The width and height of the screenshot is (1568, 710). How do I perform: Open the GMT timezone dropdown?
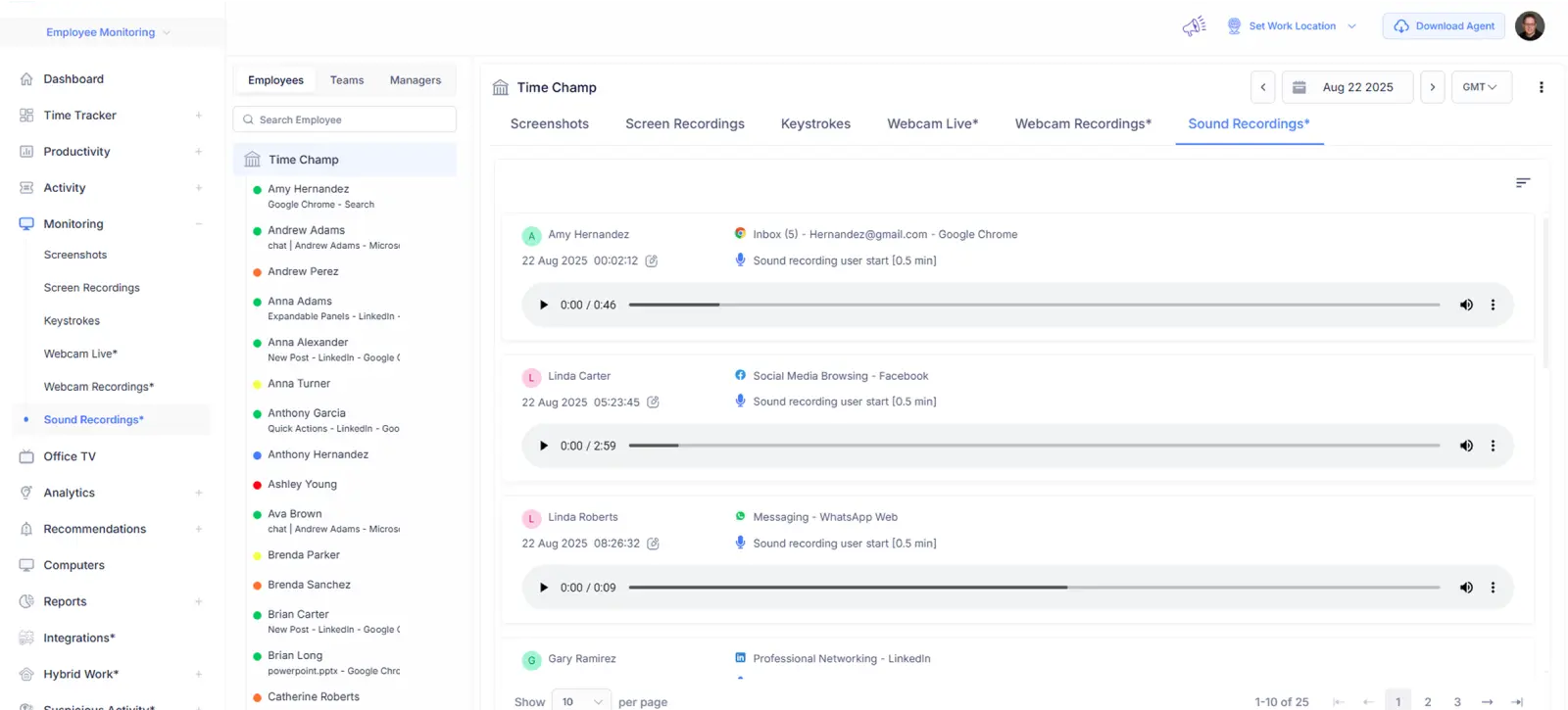1480,87
